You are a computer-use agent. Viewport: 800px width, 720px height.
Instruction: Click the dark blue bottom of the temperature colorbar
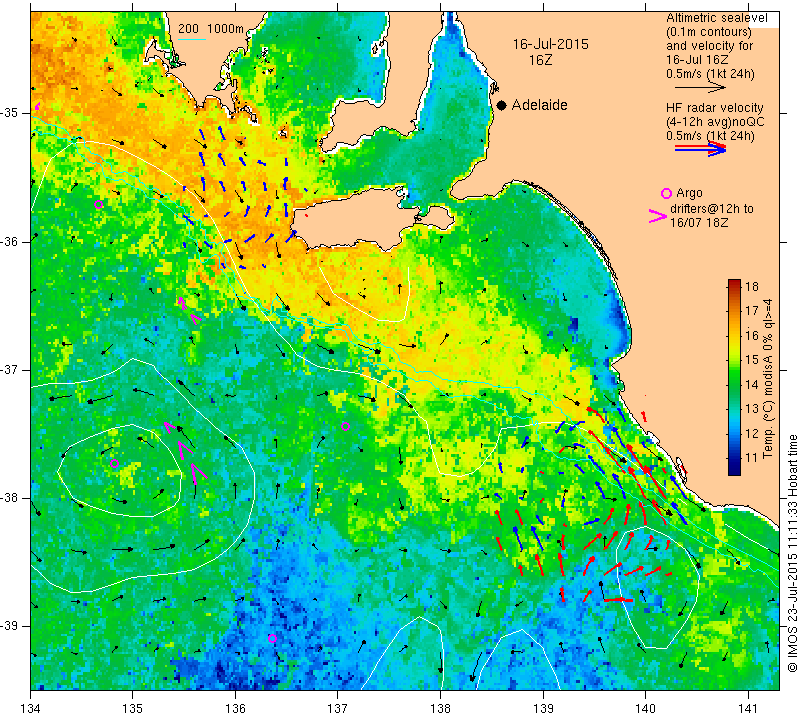tap(734, 470)
